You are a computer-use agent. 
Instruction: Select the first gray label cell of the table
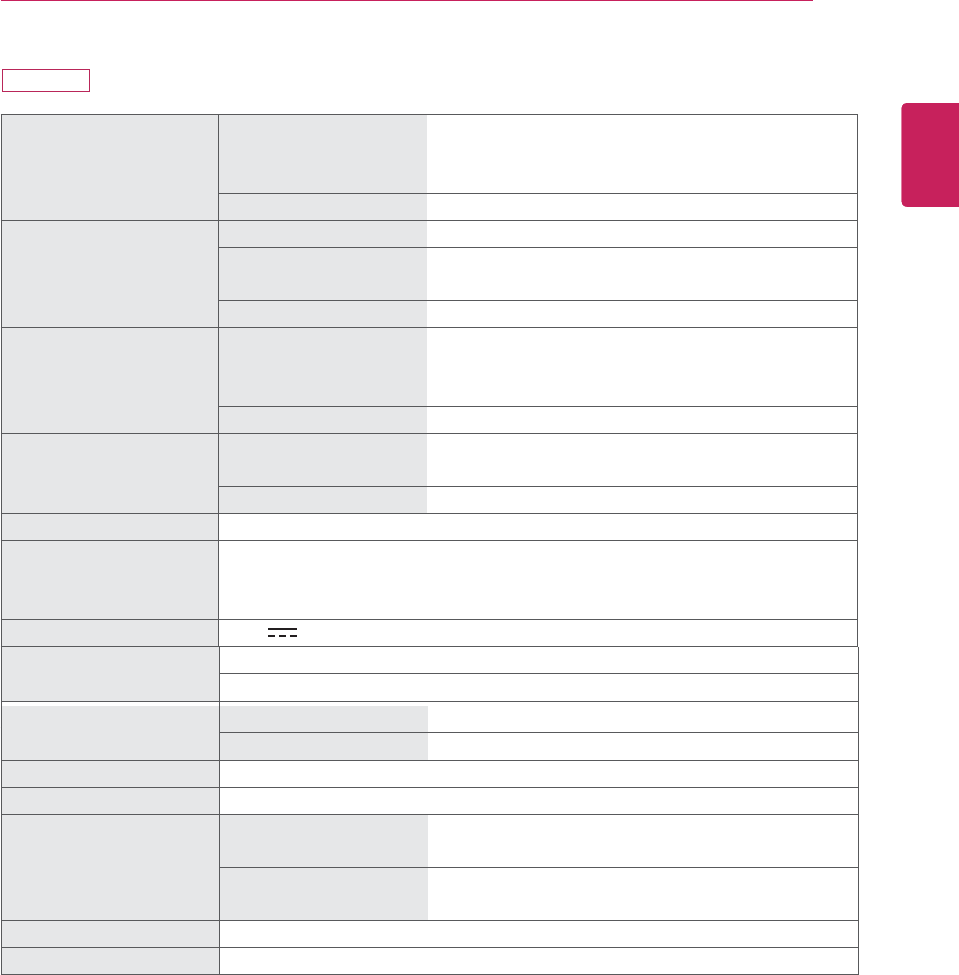tap(110, 167)
